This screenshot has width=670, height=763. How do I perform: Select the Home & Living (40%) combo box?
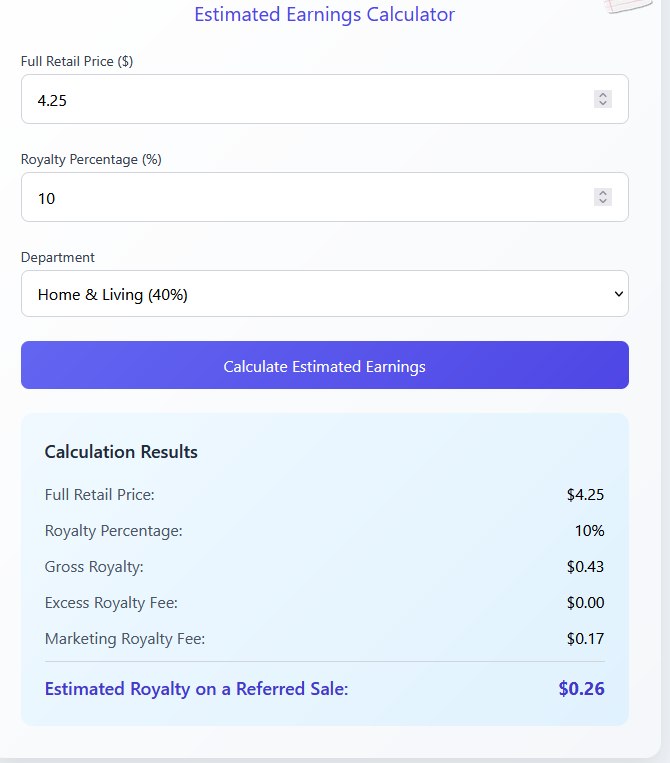325,294
